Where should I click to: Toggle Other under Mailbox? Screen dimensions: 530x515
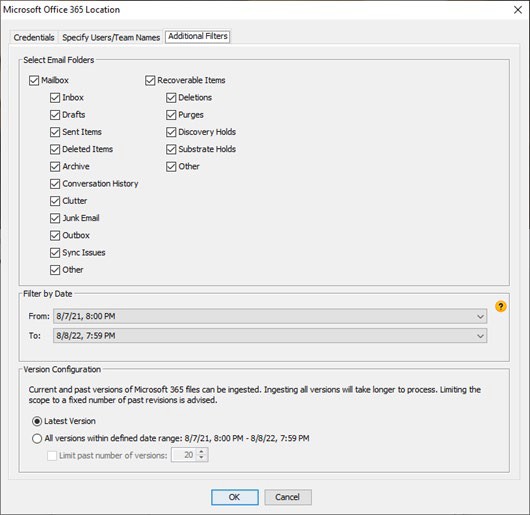55,270
